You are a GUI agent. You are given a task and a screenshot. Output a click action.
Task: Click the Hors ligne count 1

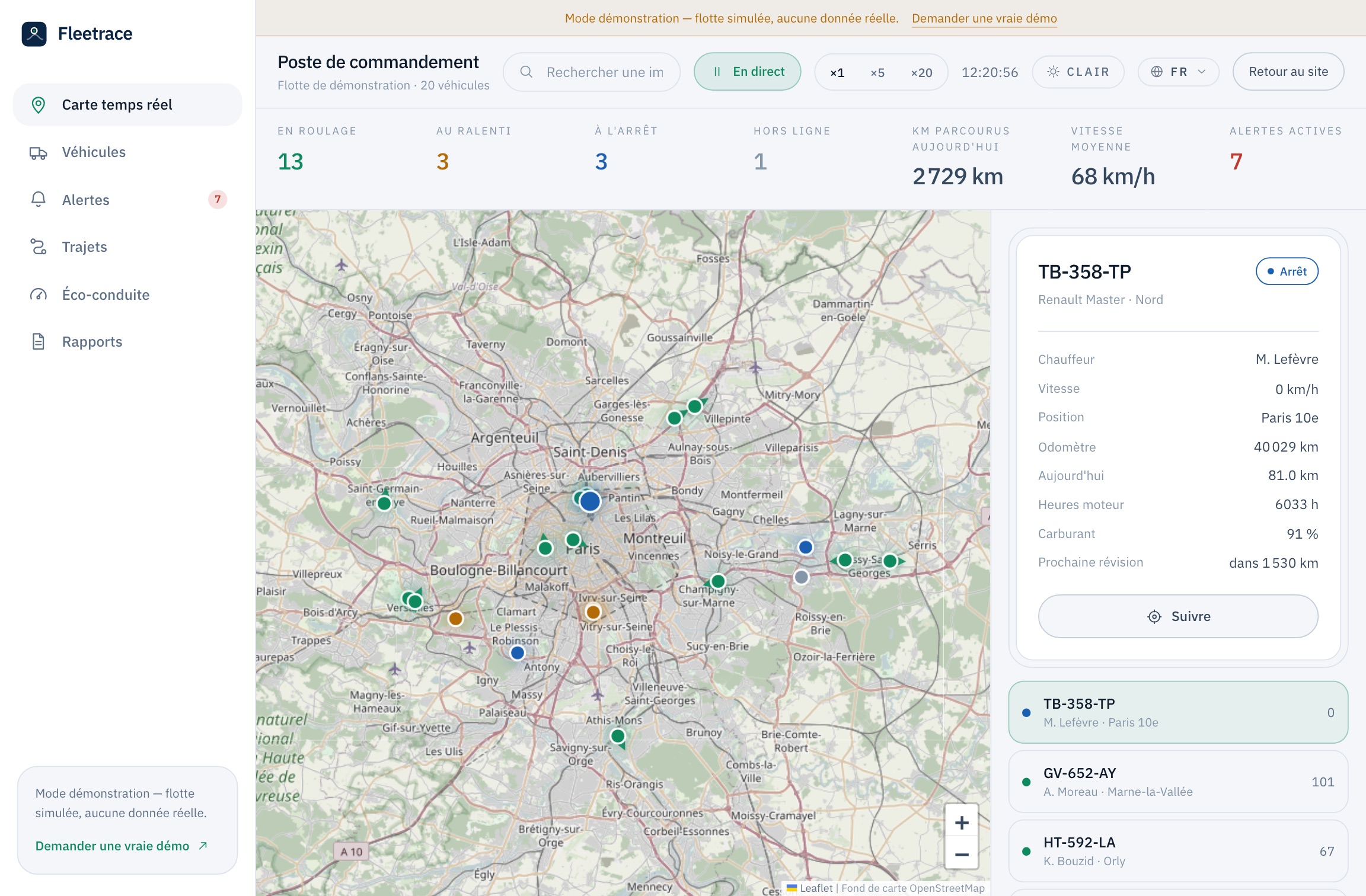click(760, 162)
